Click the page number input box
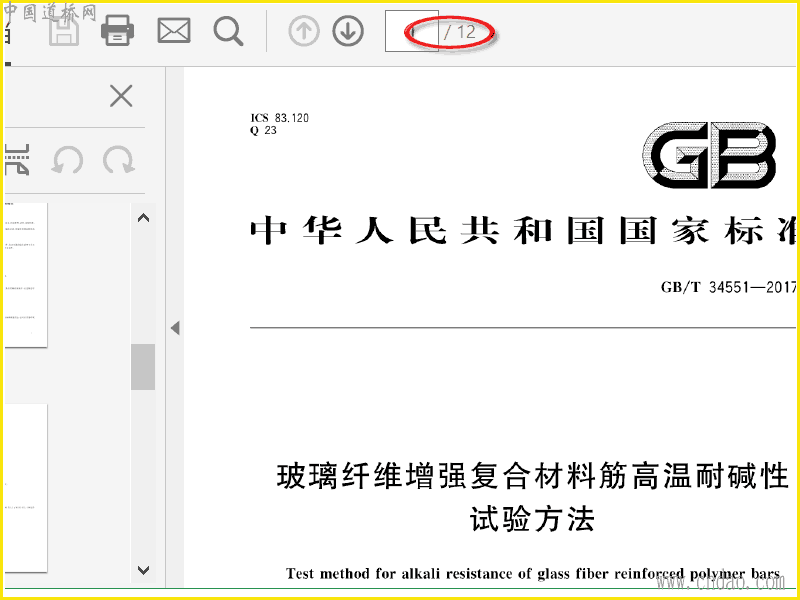 [412, 31]
